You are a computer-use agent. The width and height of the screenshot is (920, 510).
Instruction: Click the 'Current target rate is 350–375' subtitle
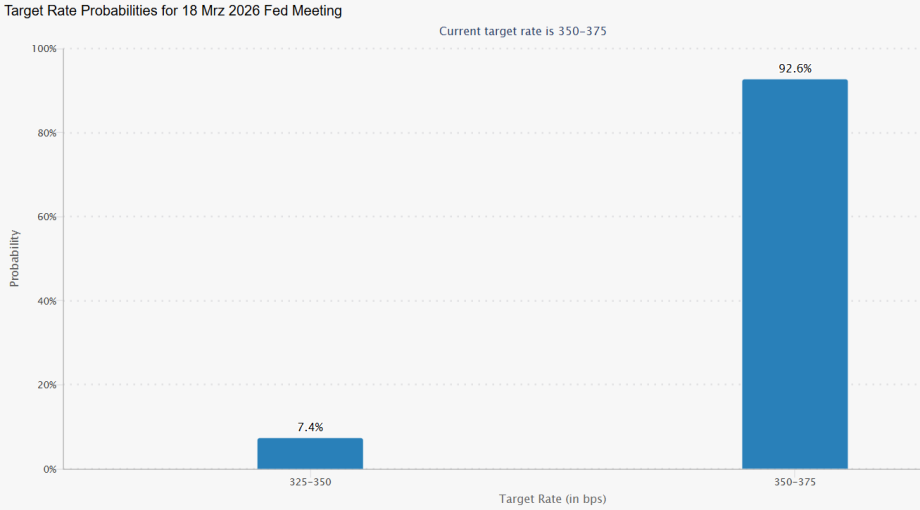pyautogui.click(x=523, y=31)
